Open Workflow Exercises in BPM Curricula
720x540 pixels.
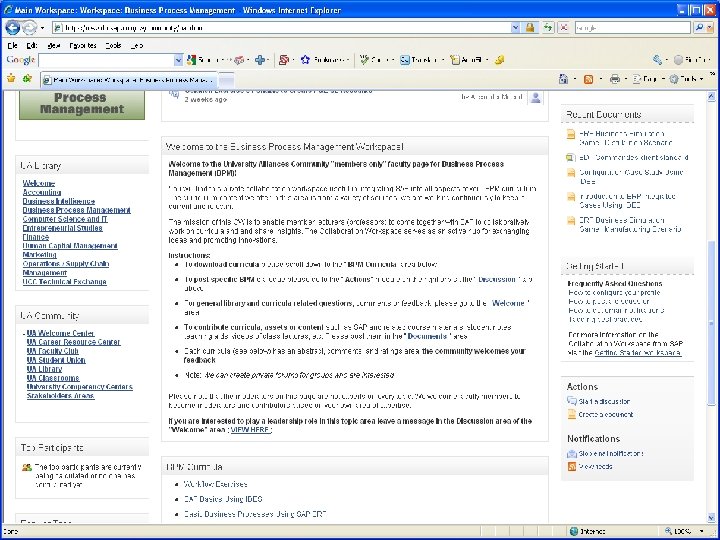(x=215, y=484)
